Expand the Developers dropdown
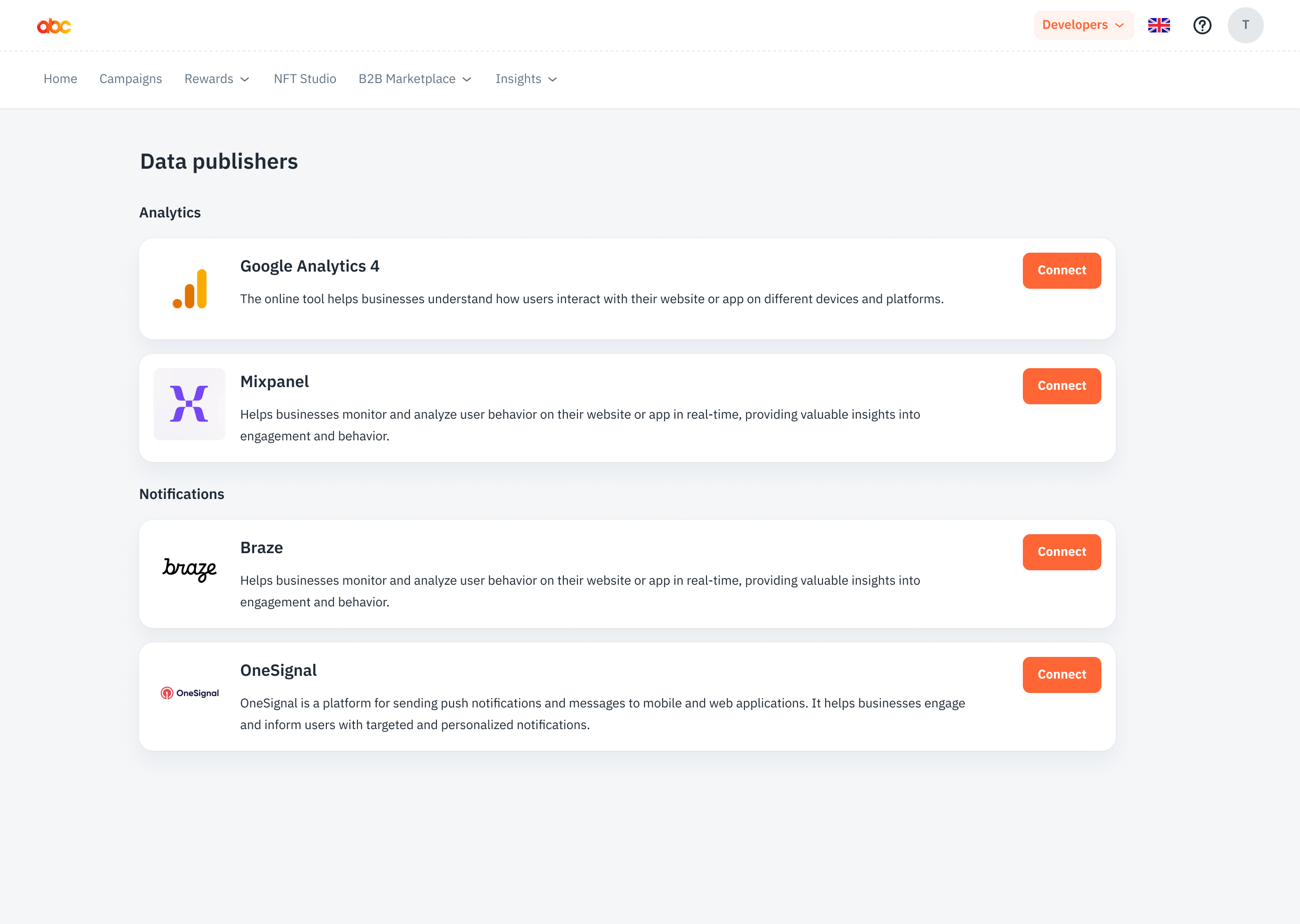This screenshot has width=1300, height=924. [x=1082, y=25]
